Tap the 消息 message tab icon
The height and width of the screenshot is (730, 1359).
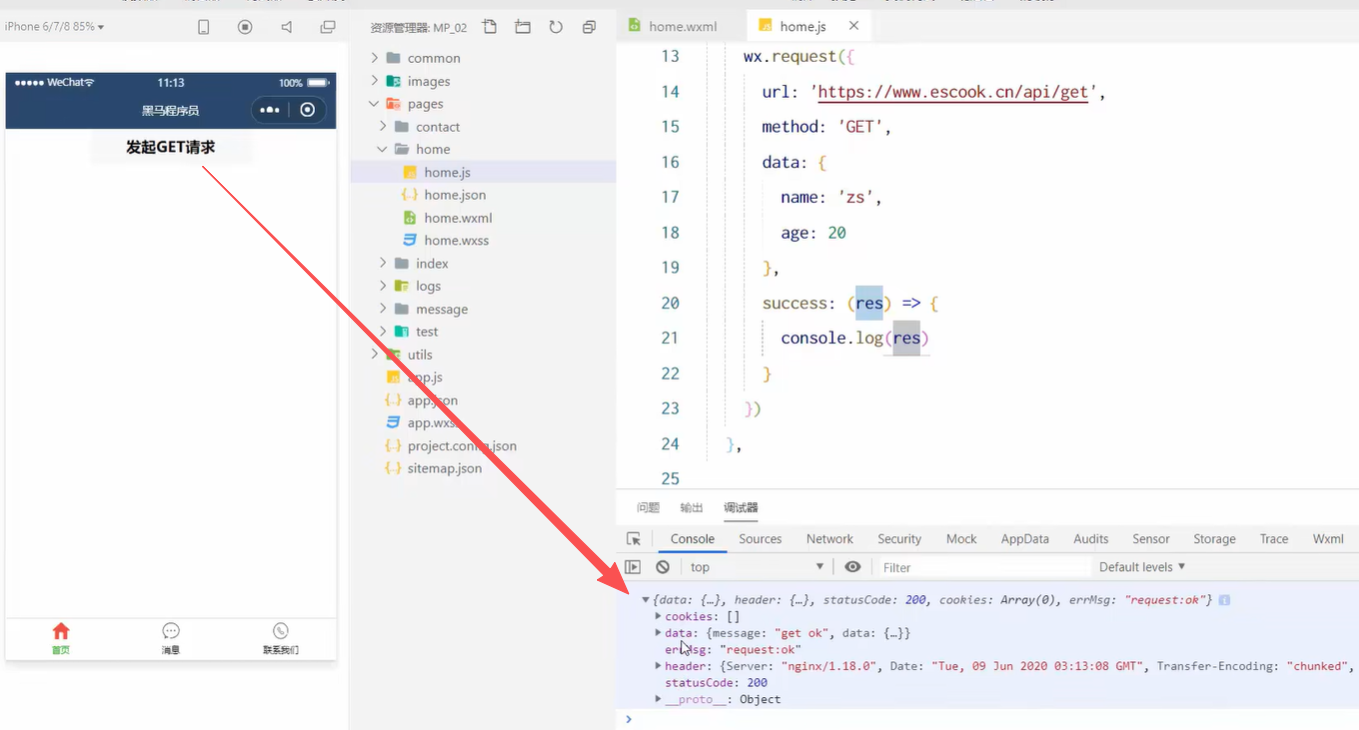[171, 631]
